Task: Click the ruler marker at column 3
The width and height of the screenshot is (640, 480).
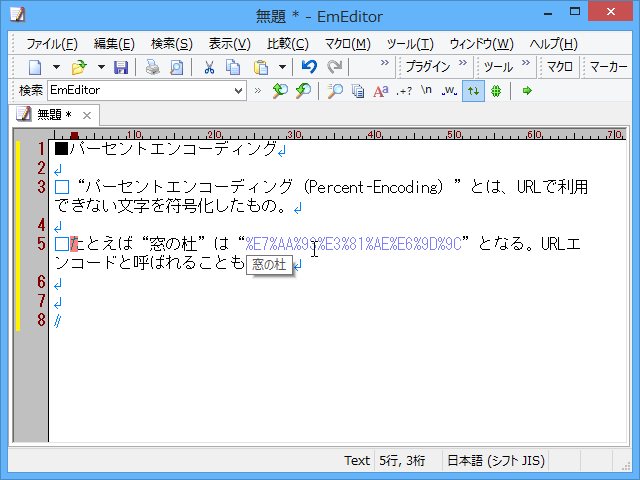Action: 74,135
